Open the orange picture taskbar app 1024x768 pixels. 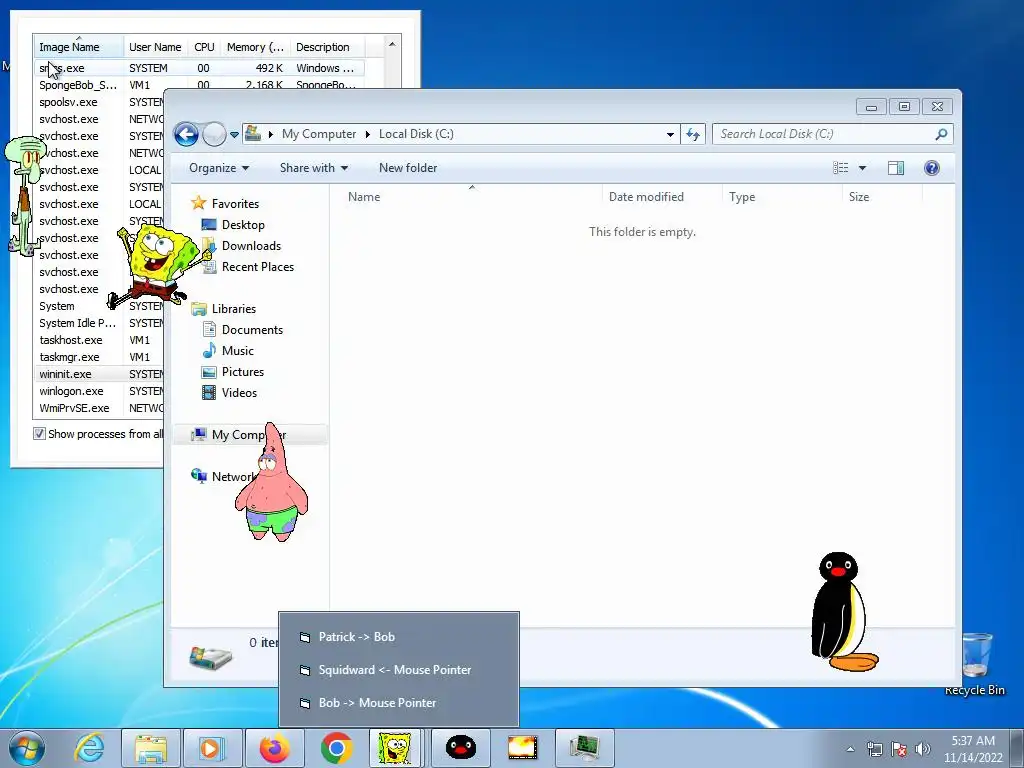pyautogui.click(x=522, y=748)
